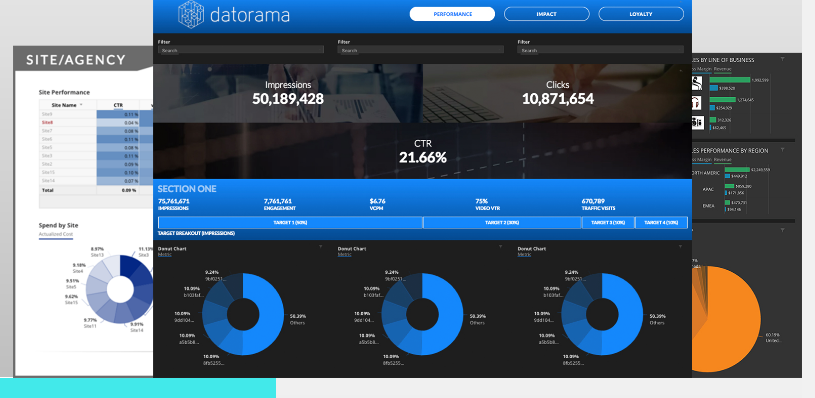Click Metric link under middle Donut Chart
This screenshot has height=398, width=815.
coord(344,255)
